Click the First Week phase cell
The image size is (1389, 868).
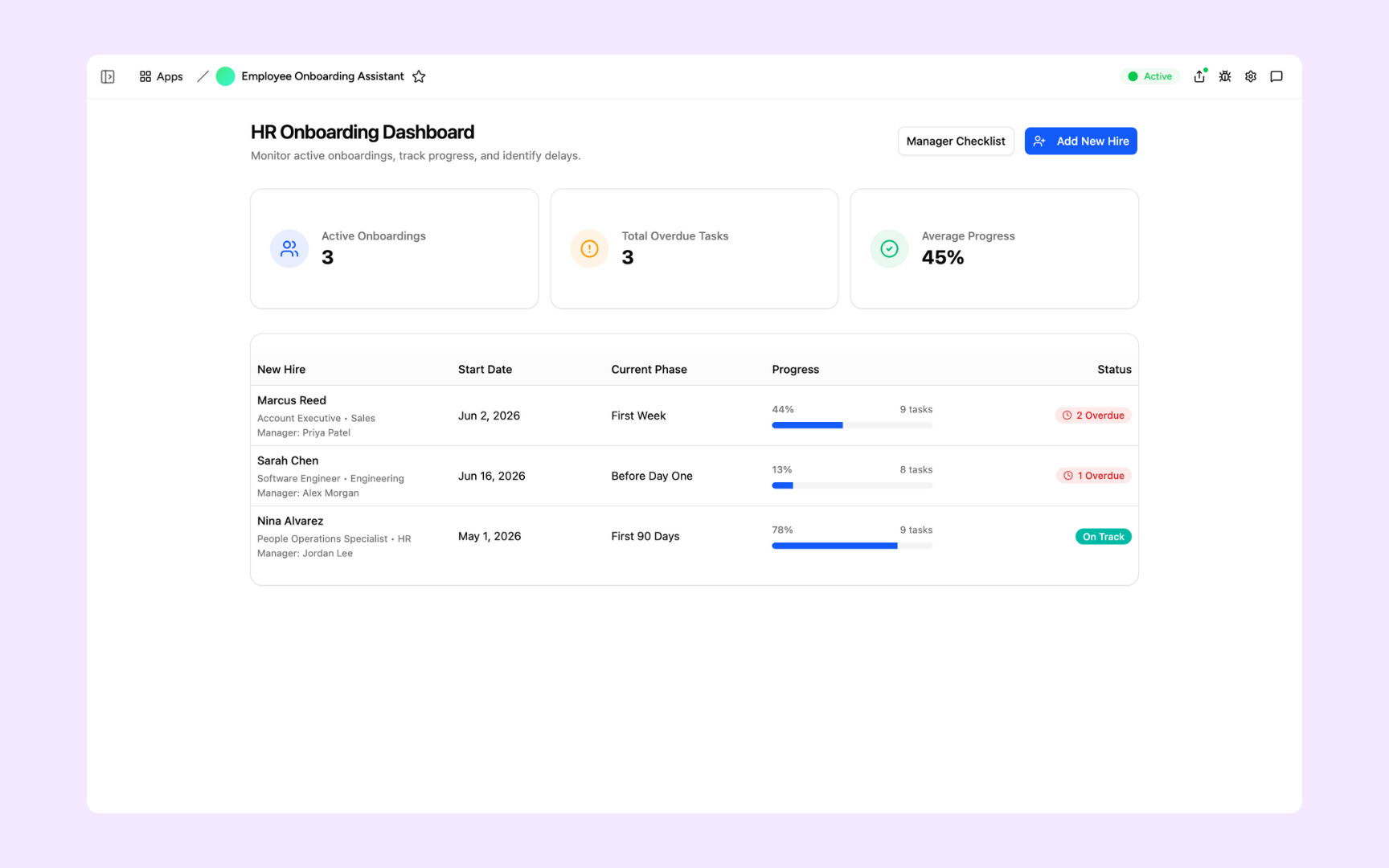638,416
